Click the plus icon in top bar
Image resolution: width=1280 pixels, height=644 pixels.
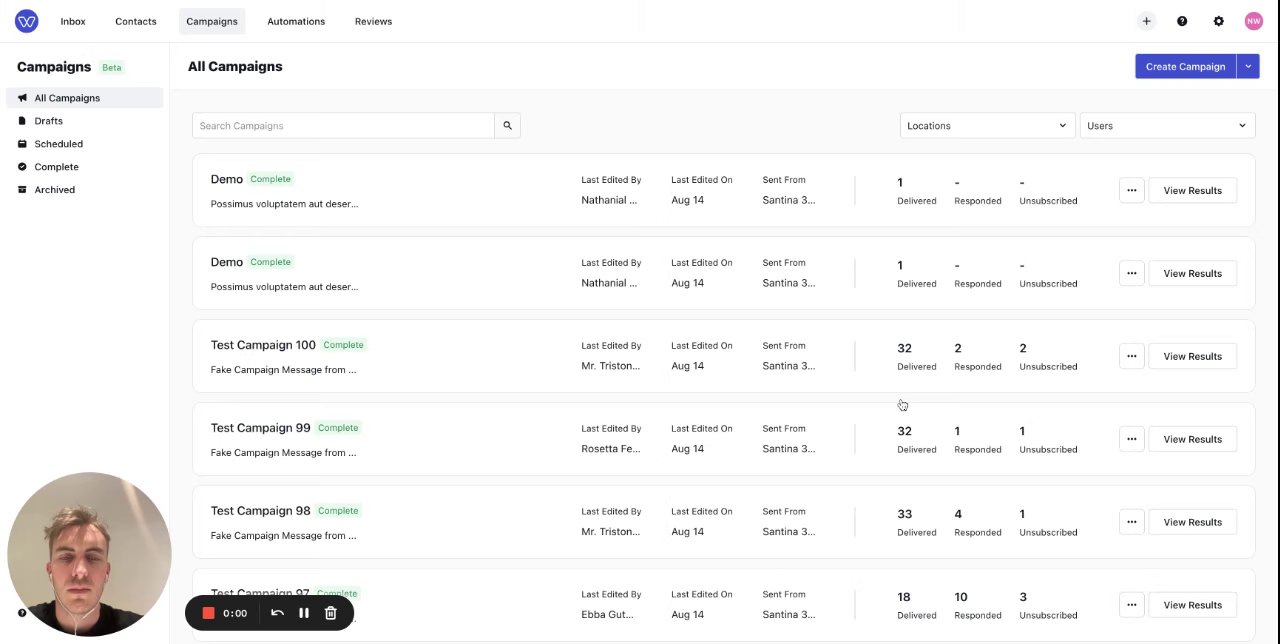pos(1146,21)
